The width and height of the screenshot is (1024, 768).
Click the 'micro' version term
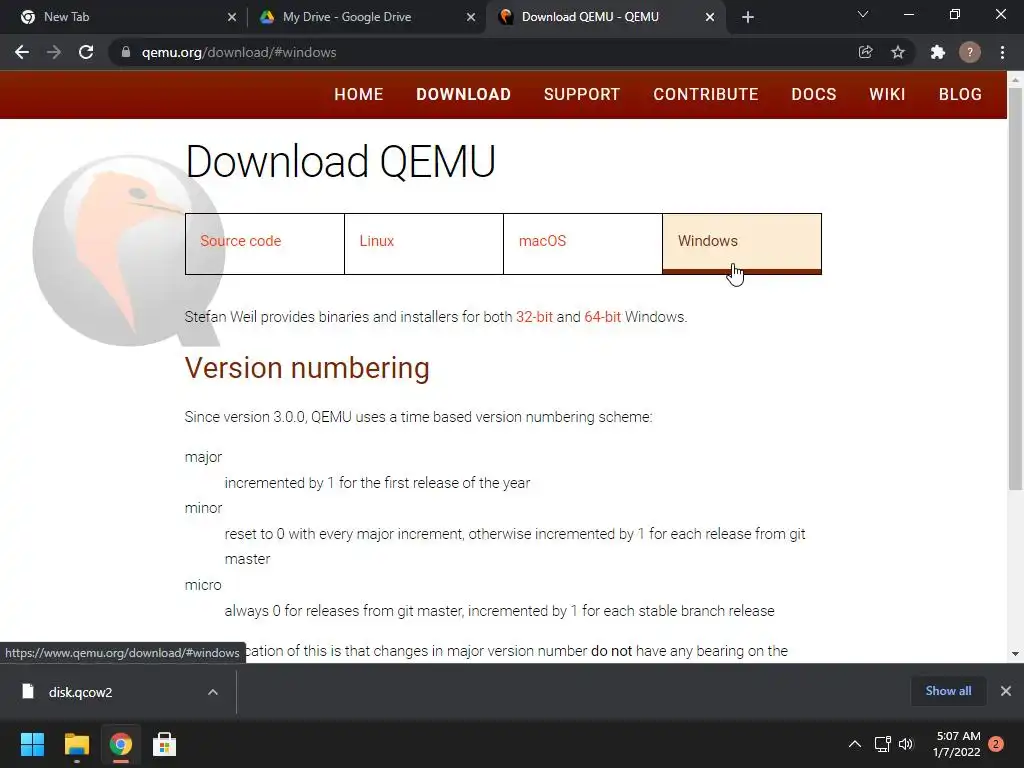203,585
